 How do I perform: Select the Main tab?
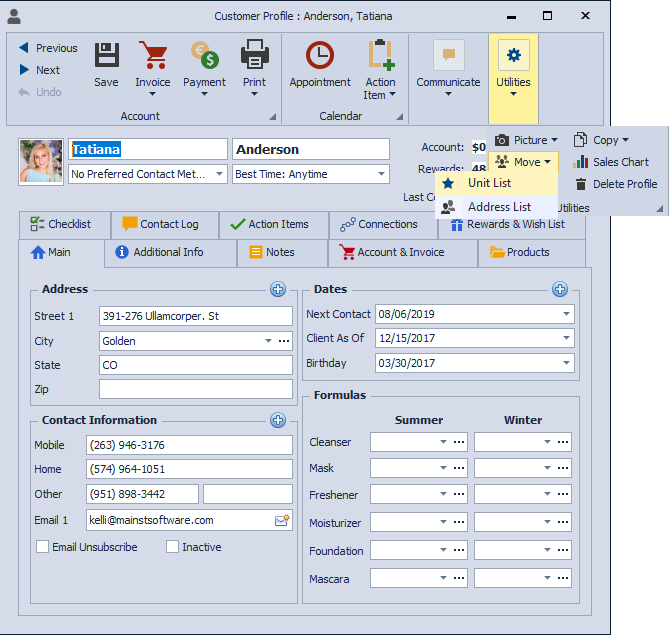(x=61, y=253)
